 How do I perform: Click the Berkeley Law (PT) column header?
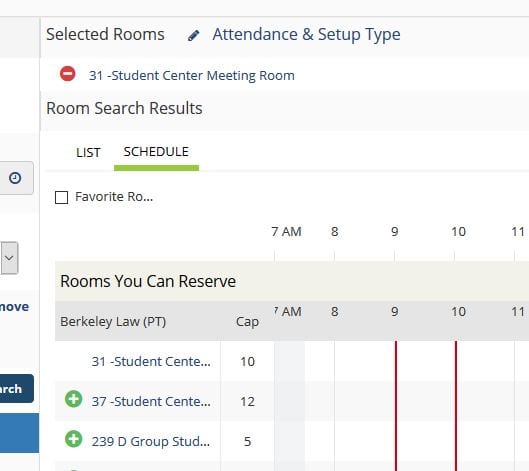[x=113, y=321]
